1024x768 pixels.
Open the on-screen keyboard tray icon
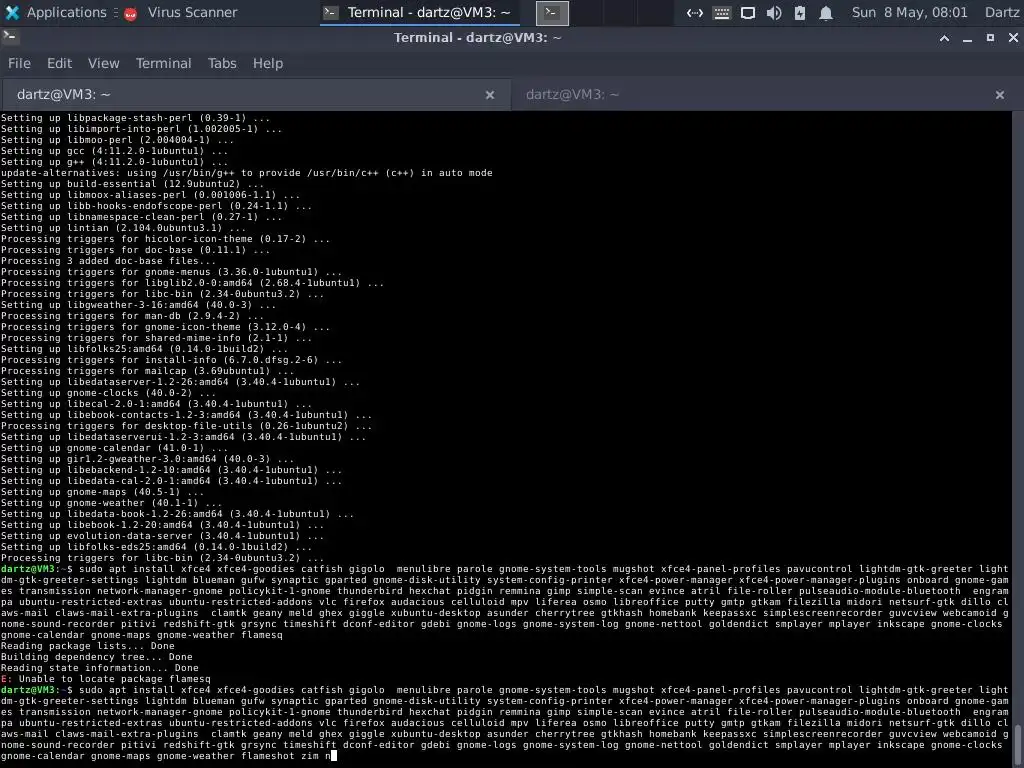722,13
